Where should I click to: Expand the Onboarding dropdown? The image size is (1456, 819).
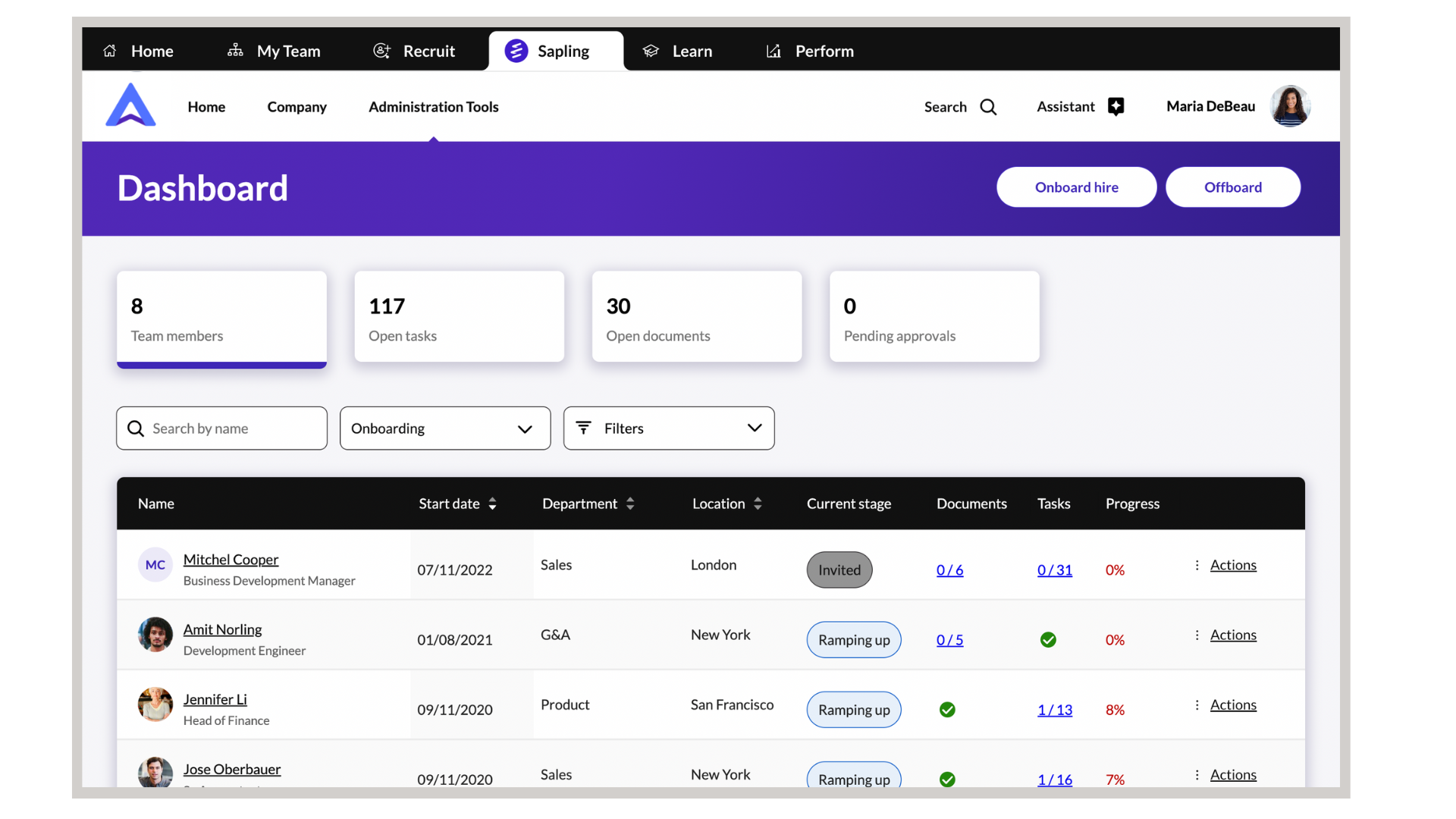click(x=445, y=428)
